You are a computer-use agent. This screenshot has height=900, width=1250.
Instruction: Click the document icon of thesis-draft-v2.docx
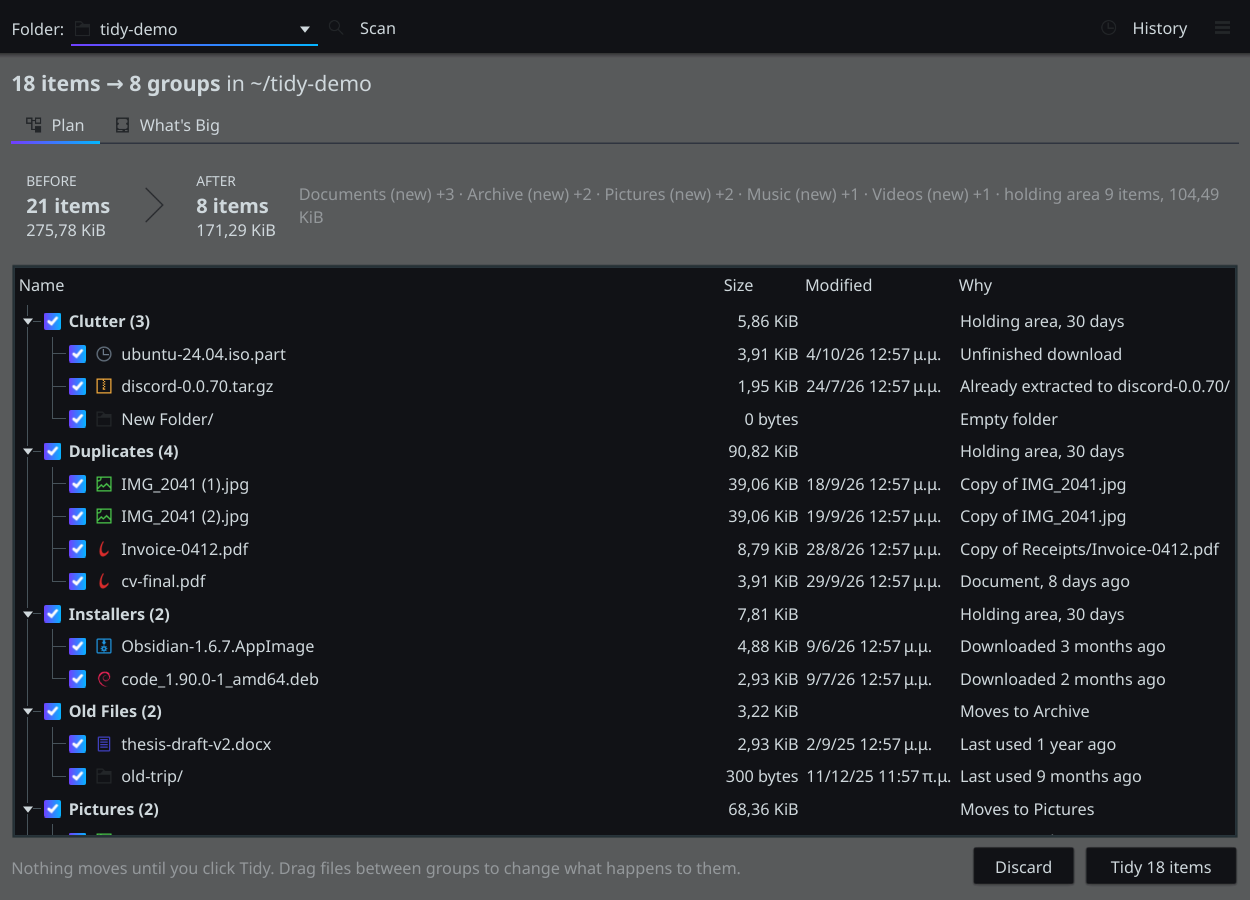[104, 744]
